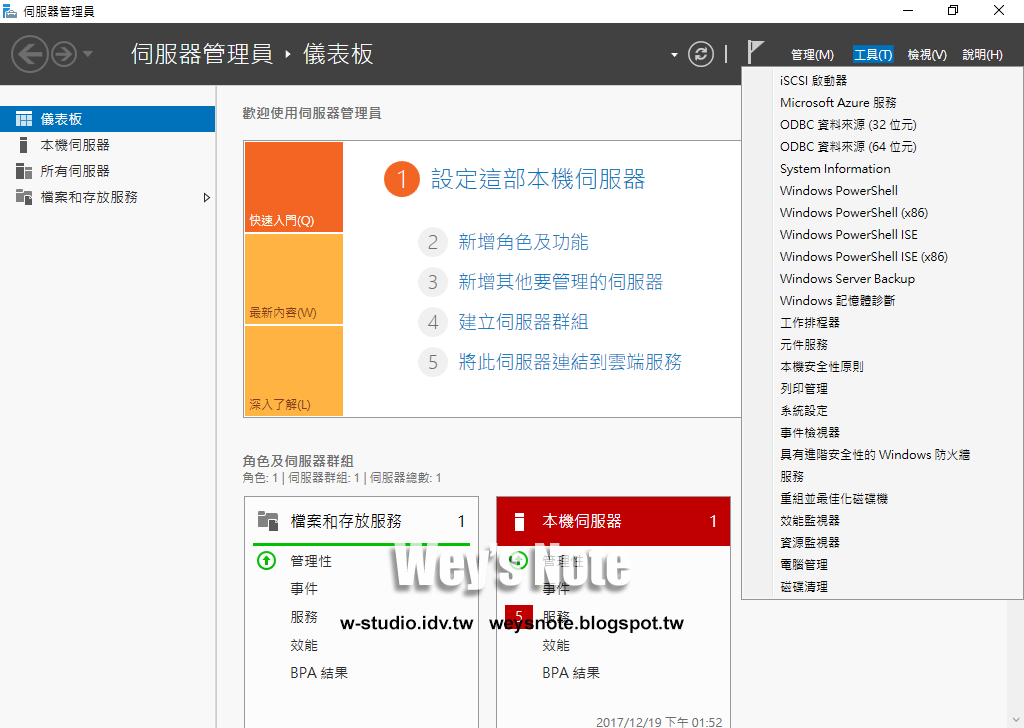Screen dimensions: 1024x728
Task: Click red 5 services alert badge
Action: pyautogui.click(x=519, y=616)
